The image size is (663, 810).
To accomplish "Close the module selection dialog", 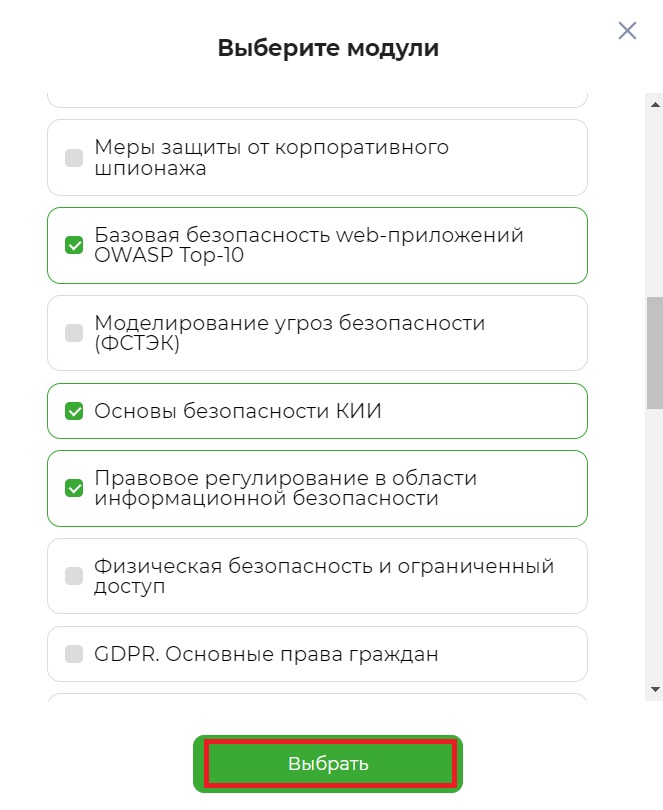I will pyautogui.click(x=627, y=31).
